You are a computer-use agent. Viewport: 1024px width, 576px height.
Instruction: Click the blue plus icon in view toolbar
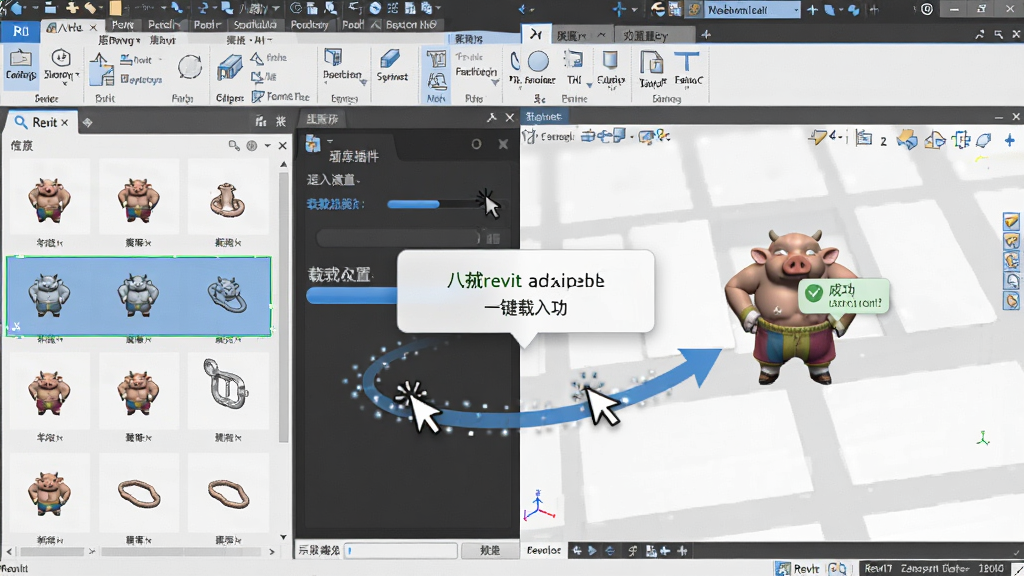click(1010, 140)
